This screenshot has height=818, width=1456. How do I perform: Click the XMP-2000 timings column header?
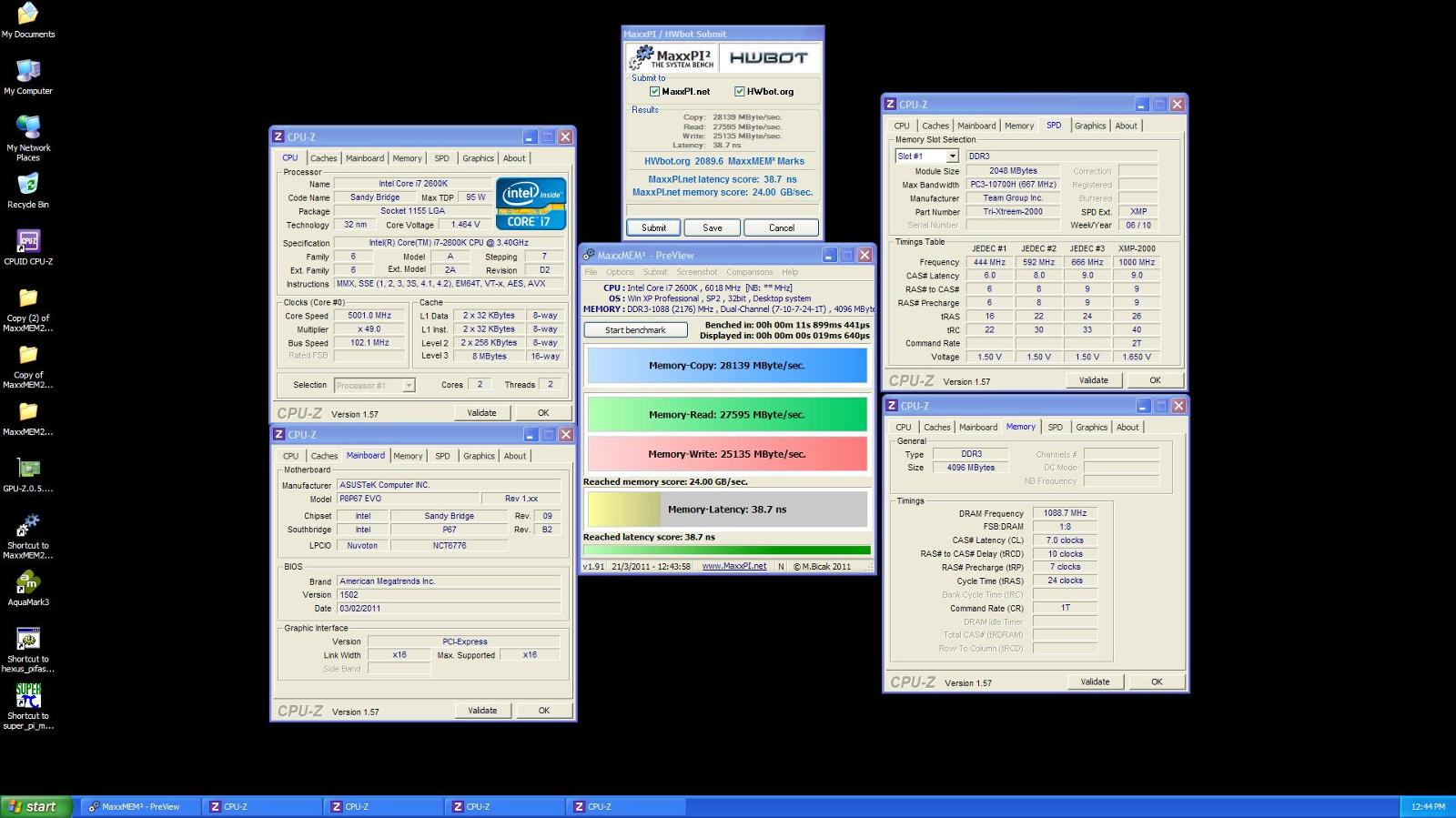point(1137,248)
